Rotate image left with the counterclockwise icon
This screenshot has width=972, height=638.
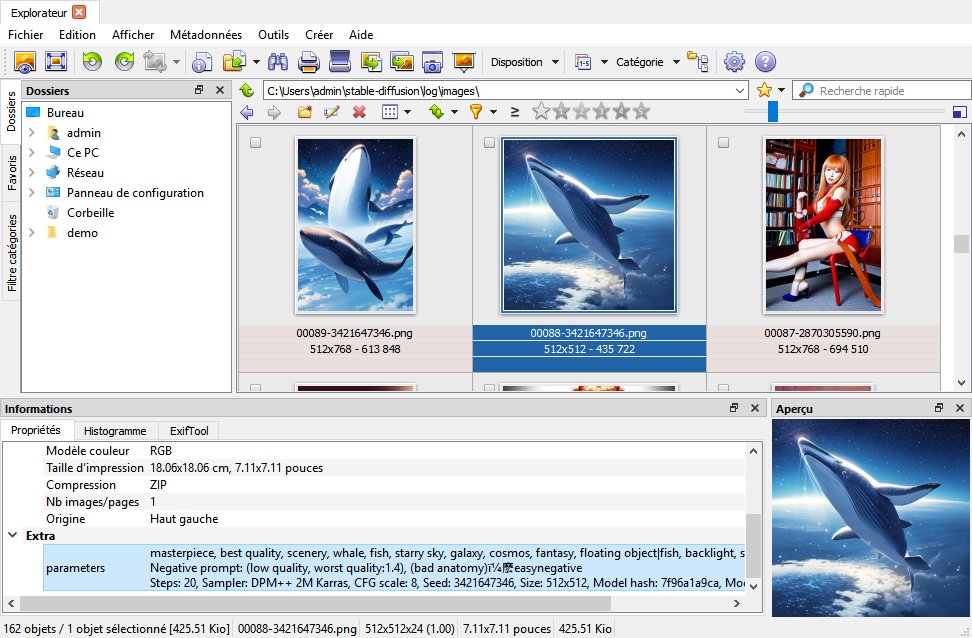tap(92, 62)
